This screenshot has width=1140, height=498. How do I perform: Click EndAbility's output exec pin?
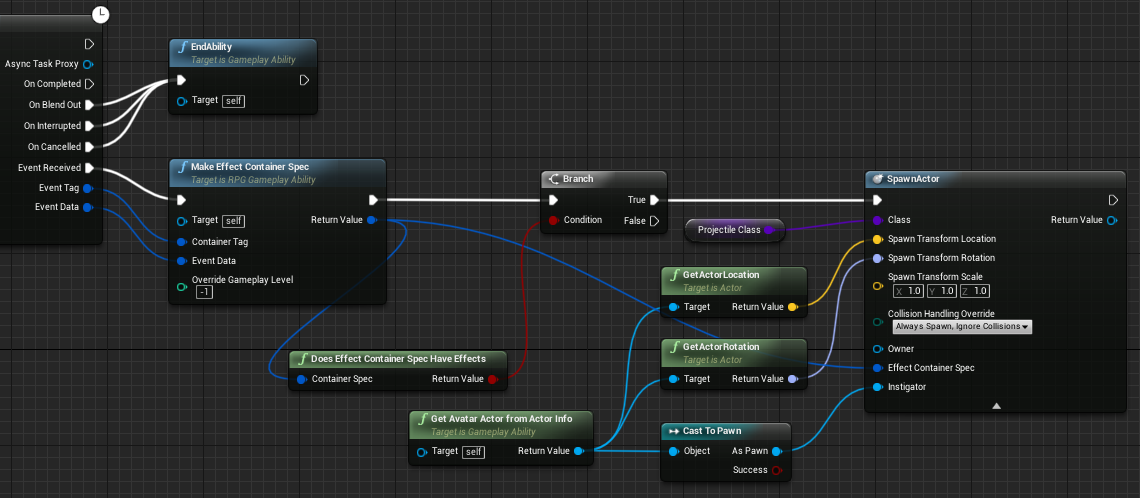tap(305, 80)
